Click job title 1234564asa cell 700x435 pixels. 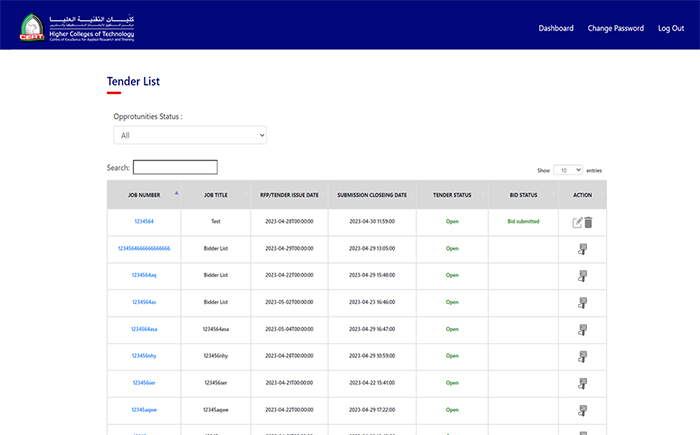[x=216, y=329]
